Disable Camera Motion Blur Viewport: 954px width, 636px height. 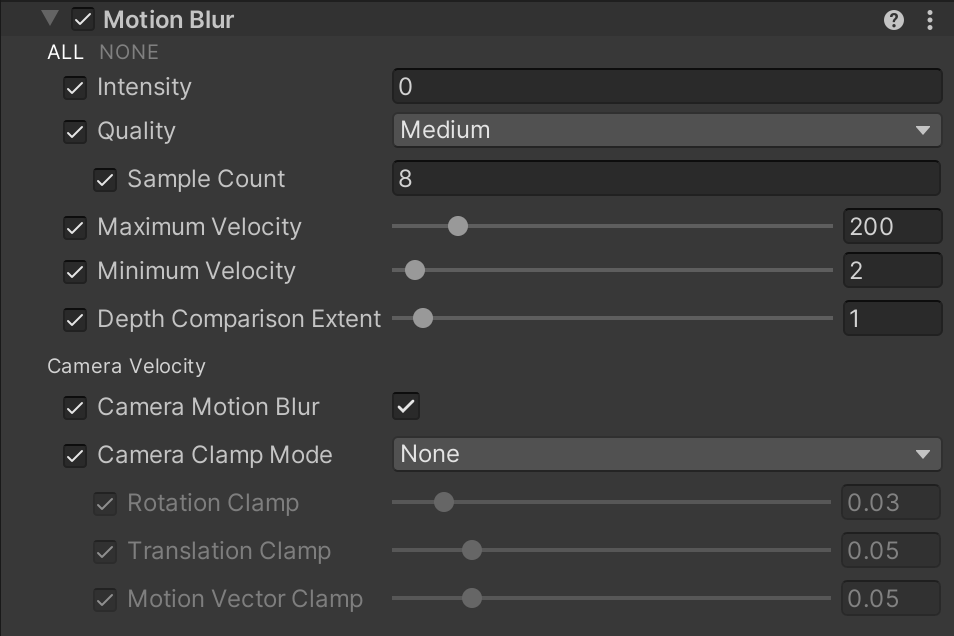point(406,406)
